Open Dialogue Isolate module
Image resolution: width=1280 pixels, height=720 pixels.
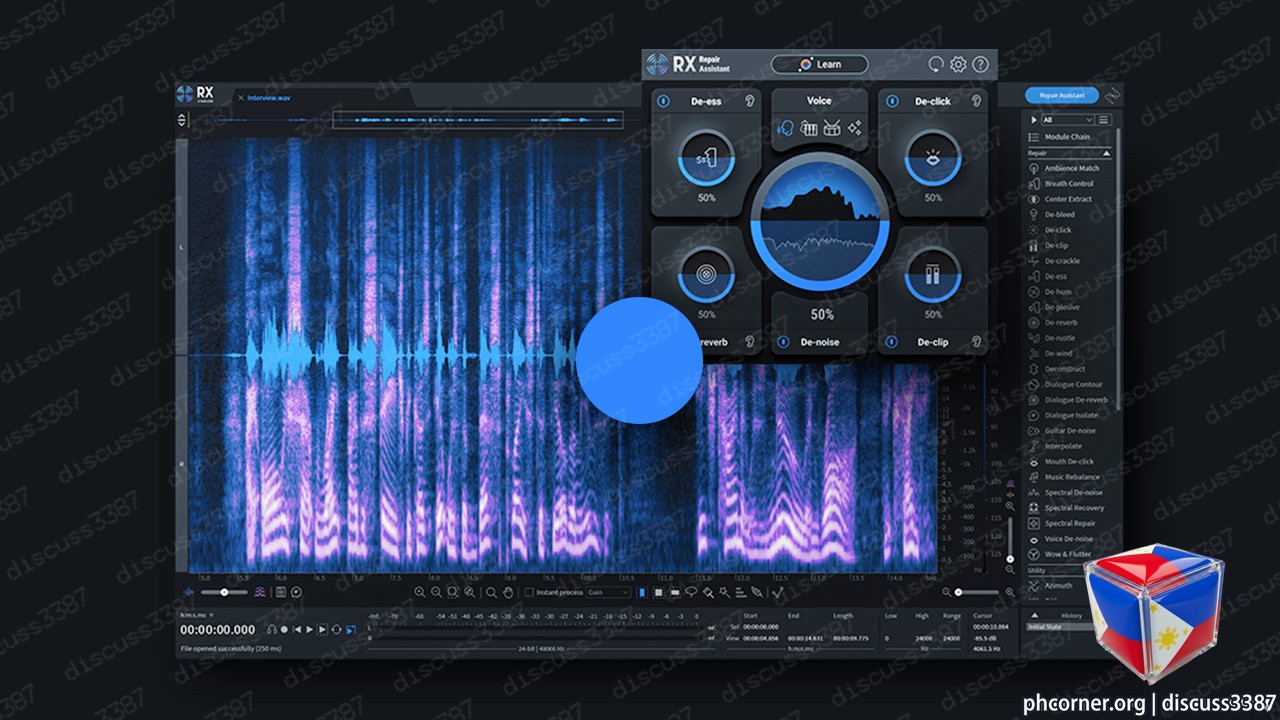(x=1071, y=415)
